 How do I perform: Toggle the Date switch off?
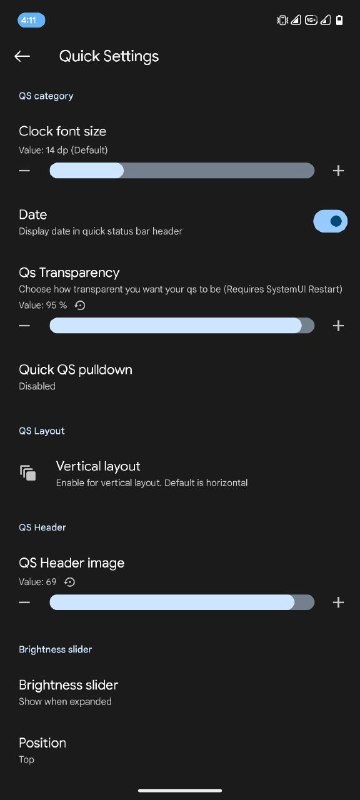(x=330, y=221)
